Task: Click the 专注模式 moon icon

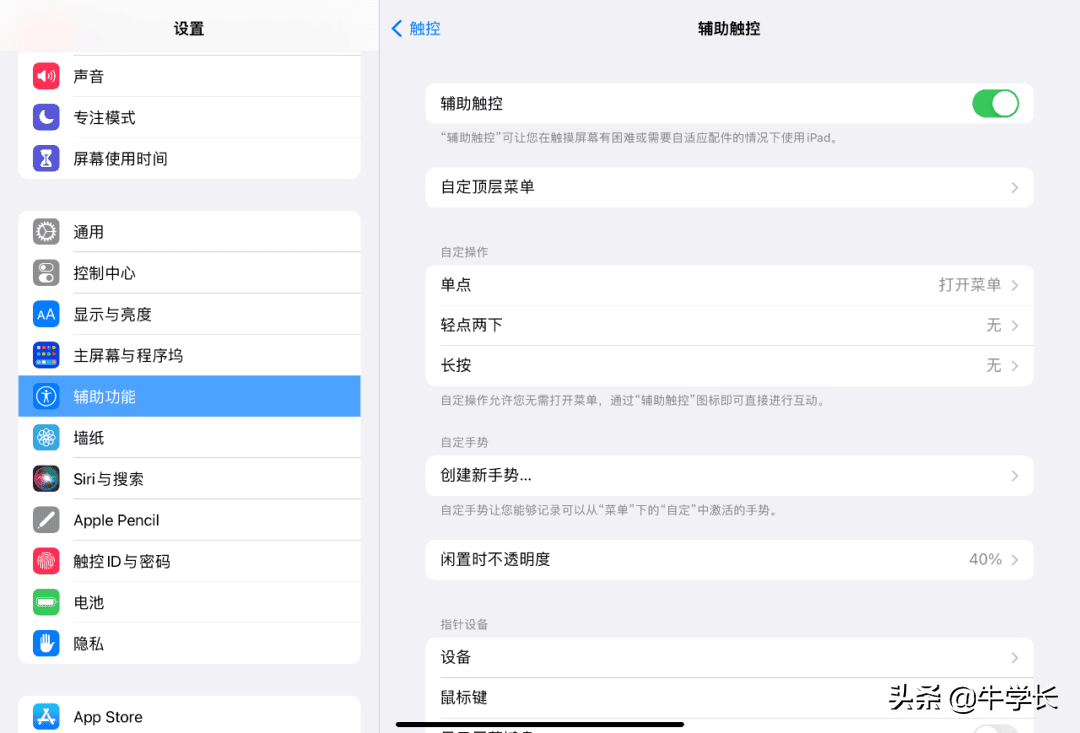Action: pos(46,117)
